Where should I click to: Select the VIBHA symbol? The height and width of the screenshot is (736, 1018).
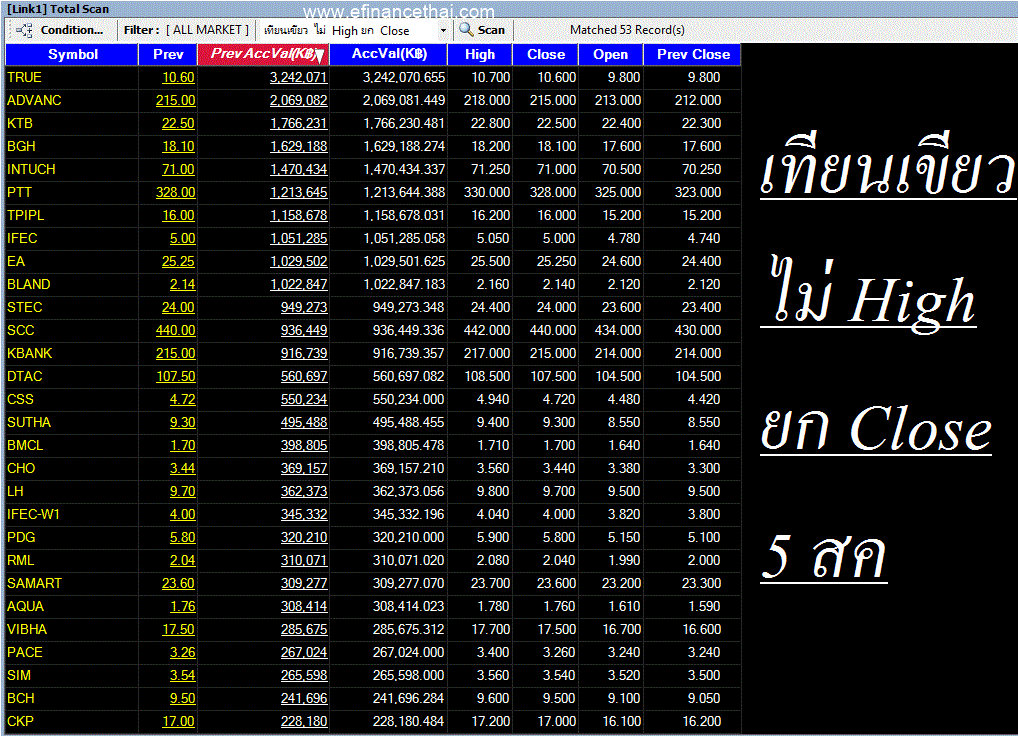(x=27, y=630)
